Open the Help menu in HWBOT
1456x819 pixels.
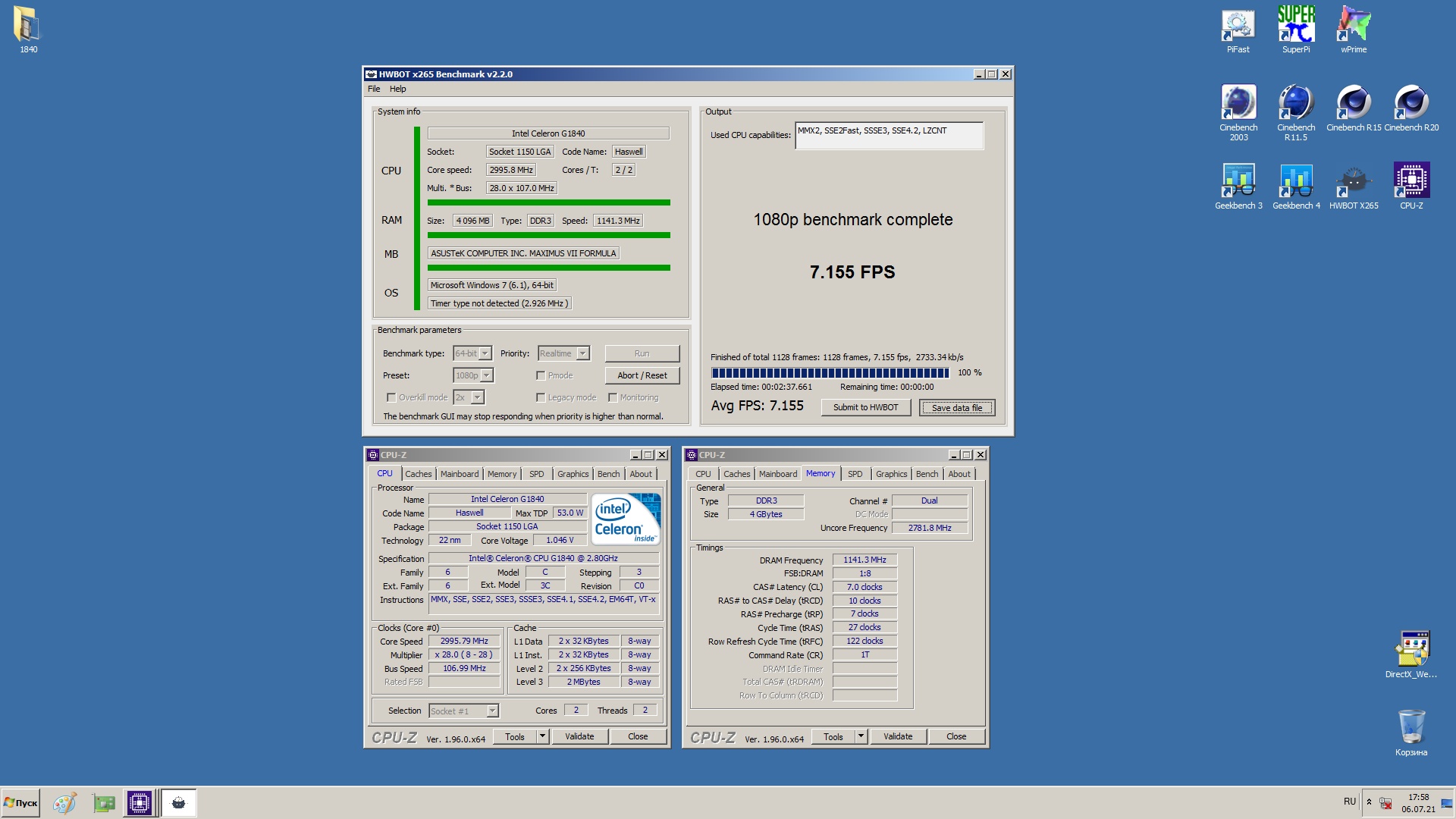(x=398, y=89)
